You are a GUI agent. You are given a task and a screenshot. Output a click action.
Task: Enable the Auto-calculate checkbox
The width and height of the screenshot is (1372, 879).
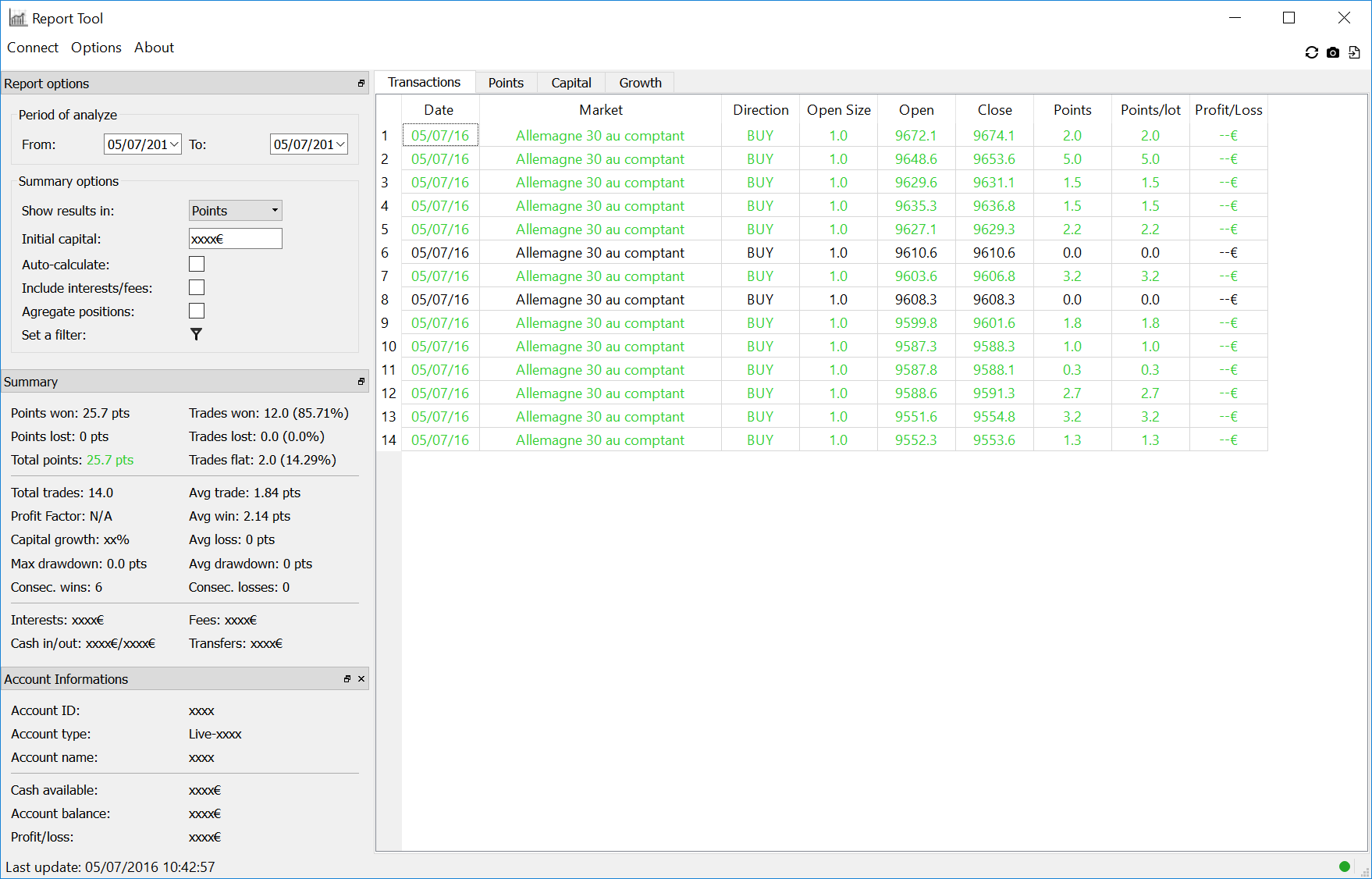[x=197, y=265]
